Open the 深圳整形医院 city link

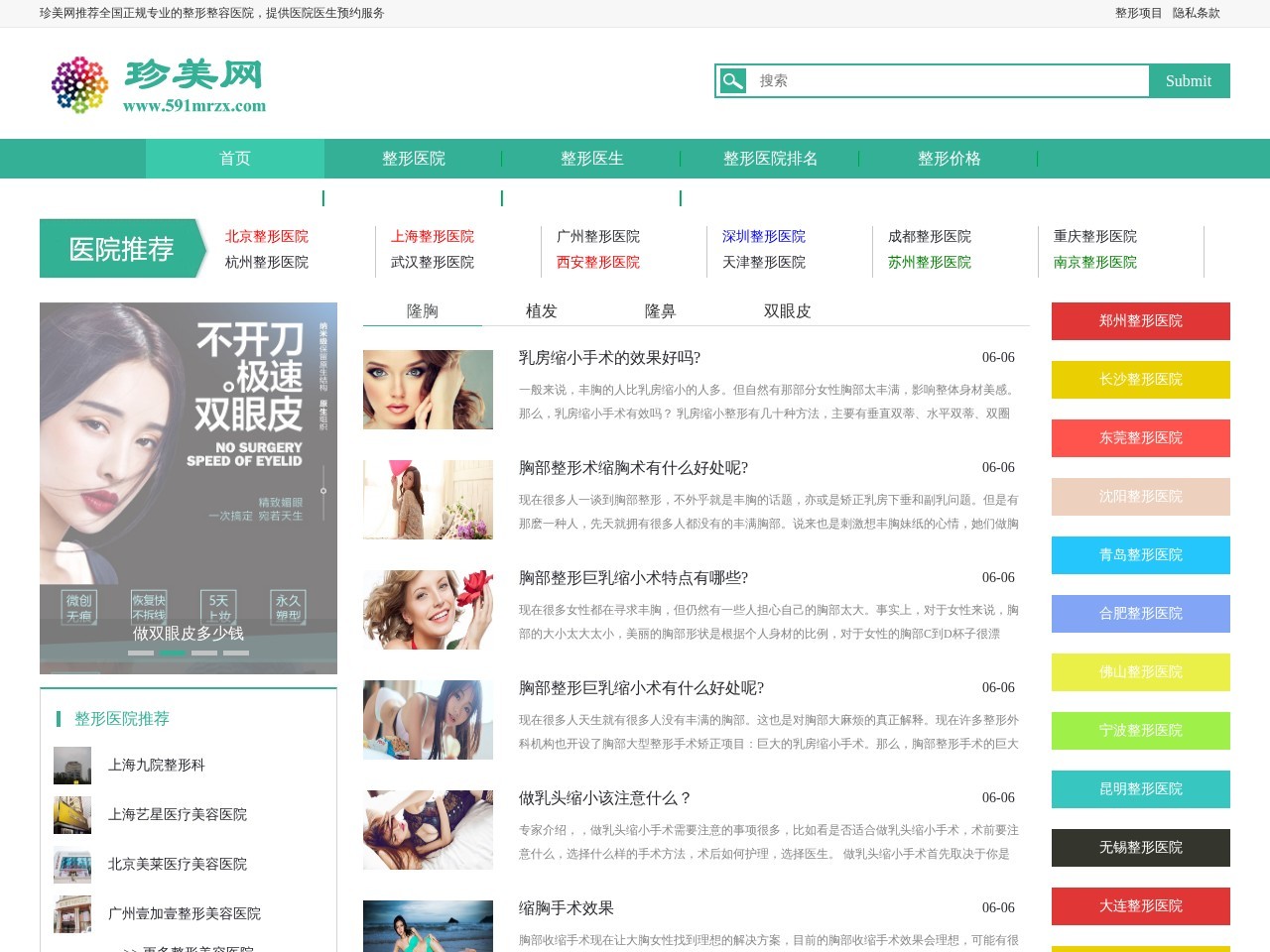762,236
